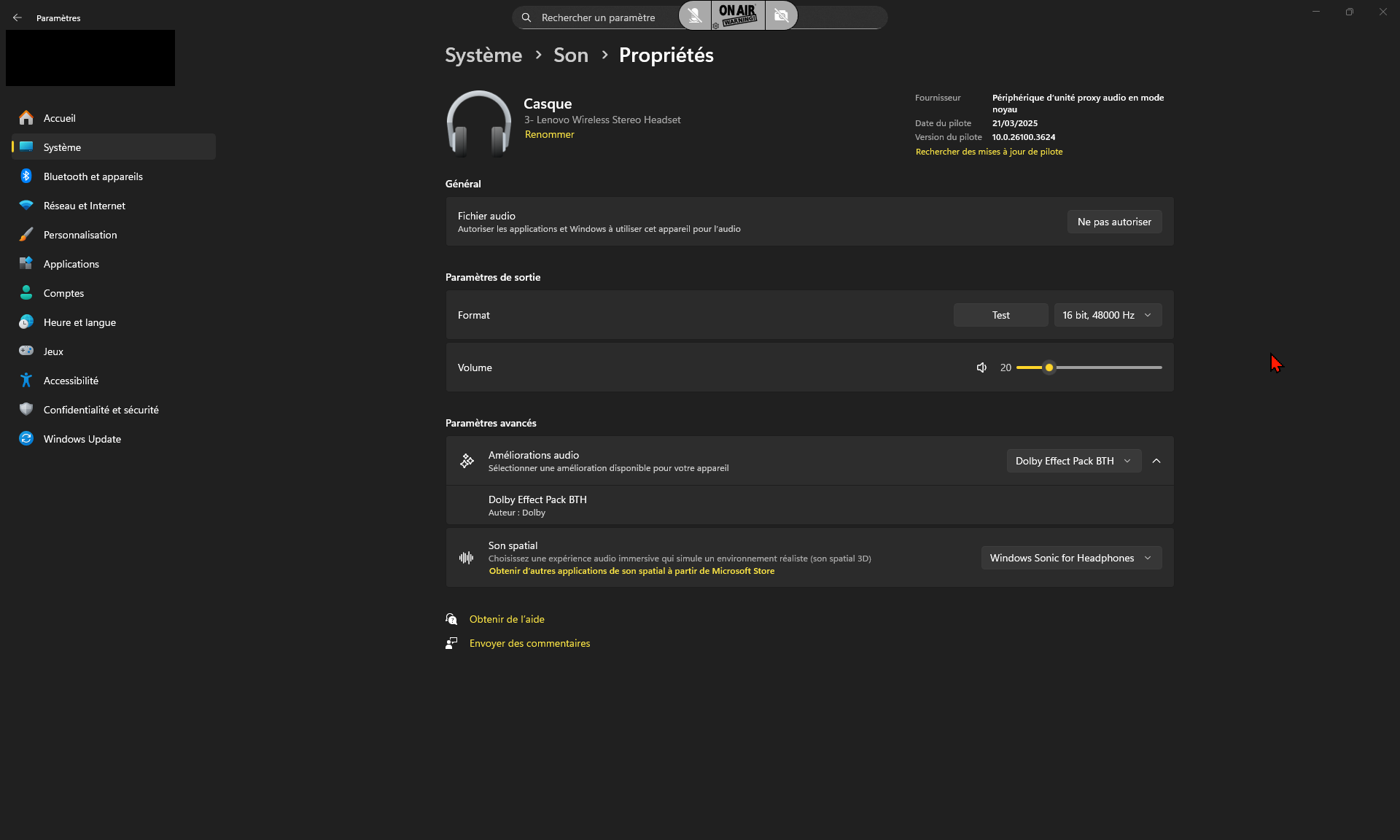This screenshot has width=1400, height=840.
Task: Open the 16 bit, 48000 Hz format dropdown
Action: 1108,315
